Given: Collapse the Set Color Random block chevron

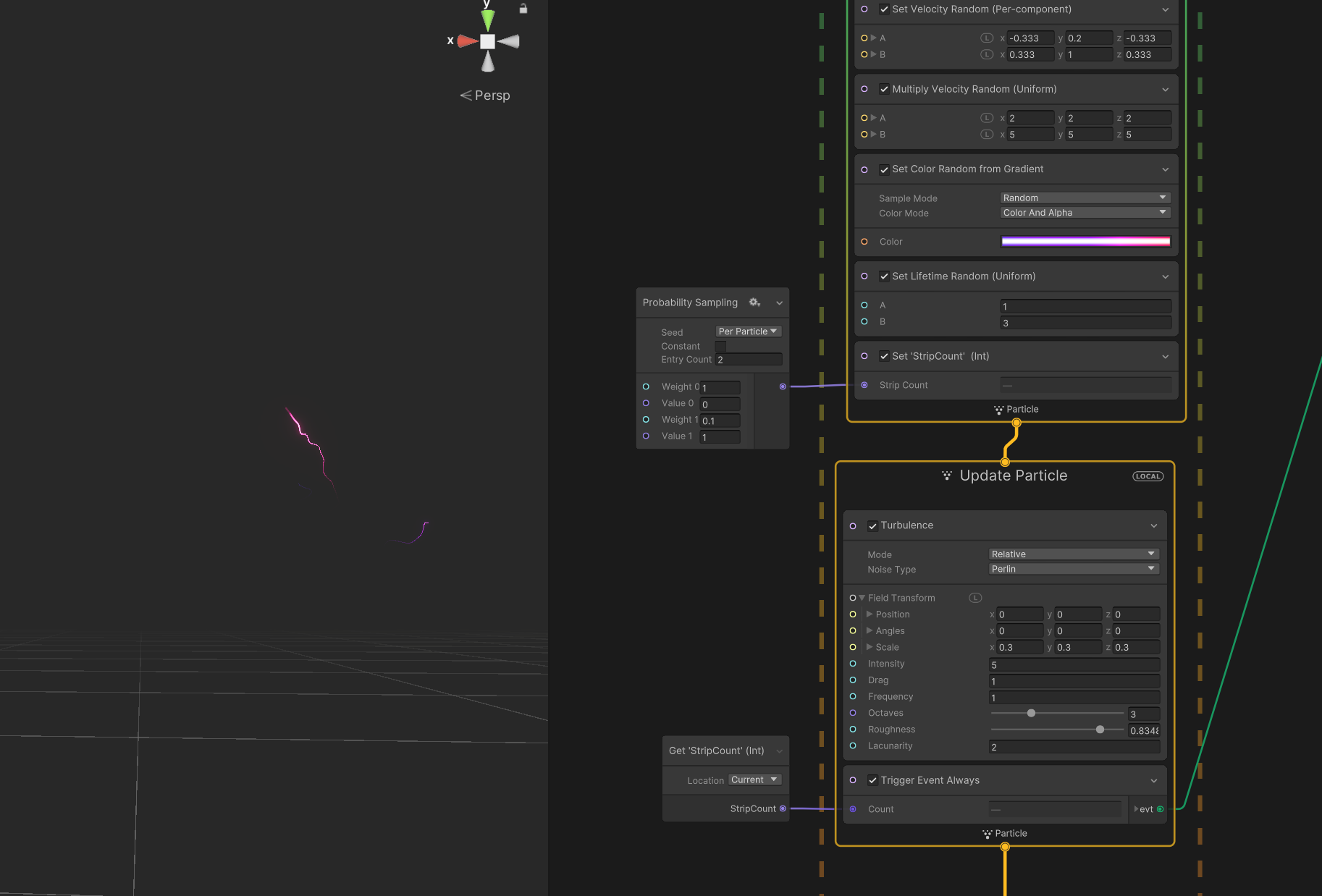Looking at the screenshot, I should (1166, 169).
